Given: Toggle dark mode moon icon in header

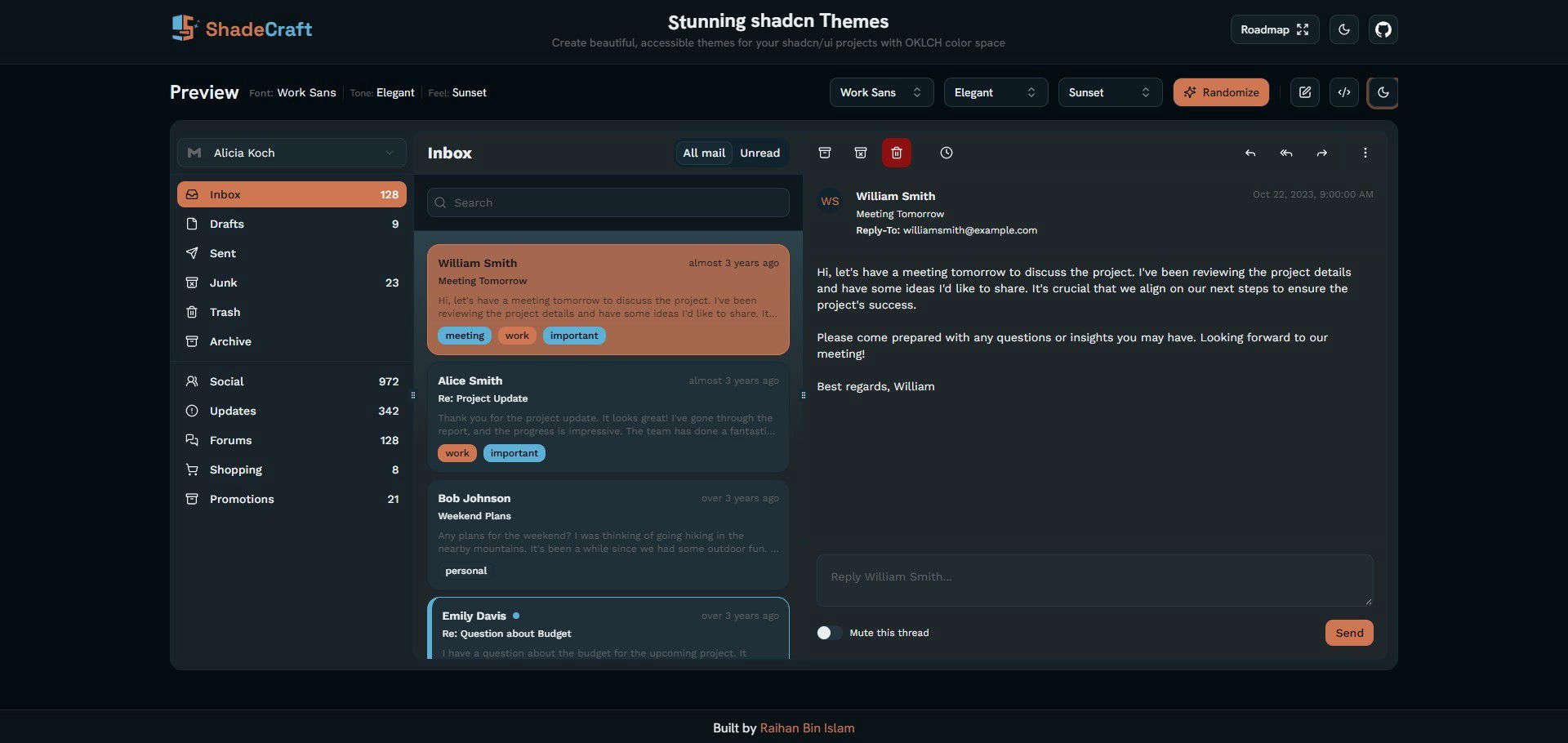Looking at the screenshot, I should 1343,29.
